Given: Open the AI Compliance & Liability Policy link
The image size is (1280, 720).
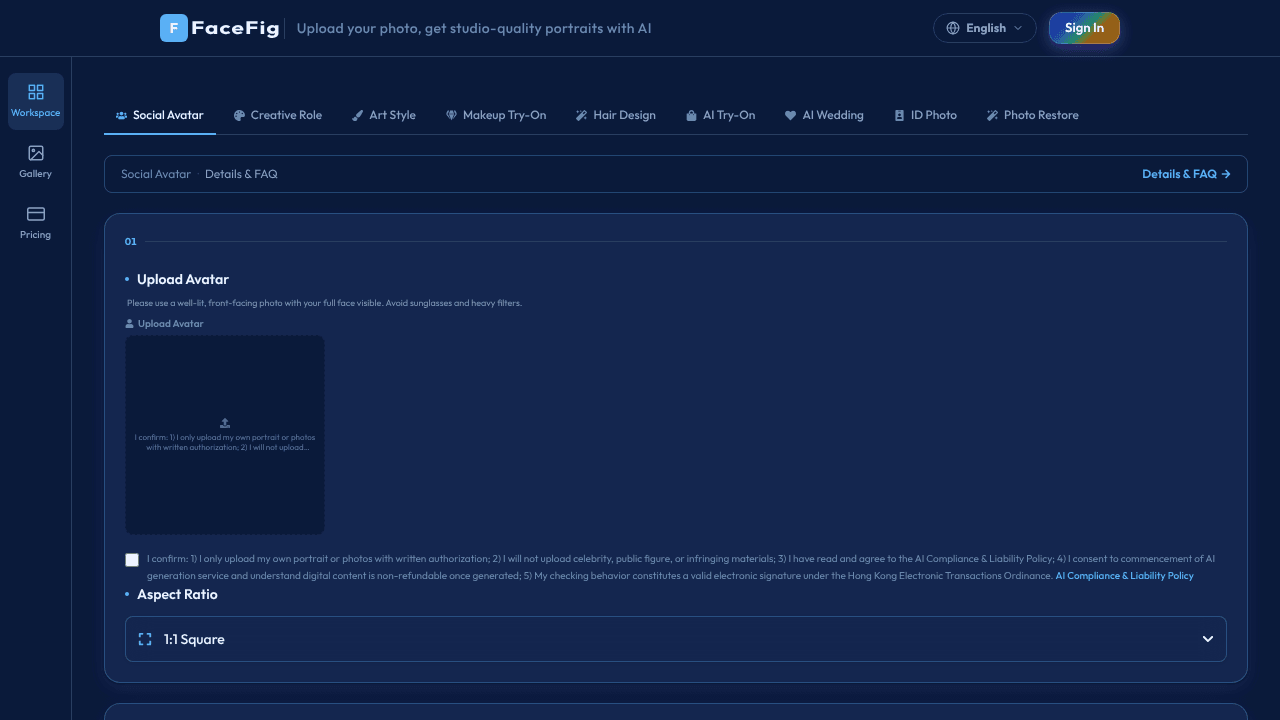Looking at the screenshot, I should point(1124,576).
